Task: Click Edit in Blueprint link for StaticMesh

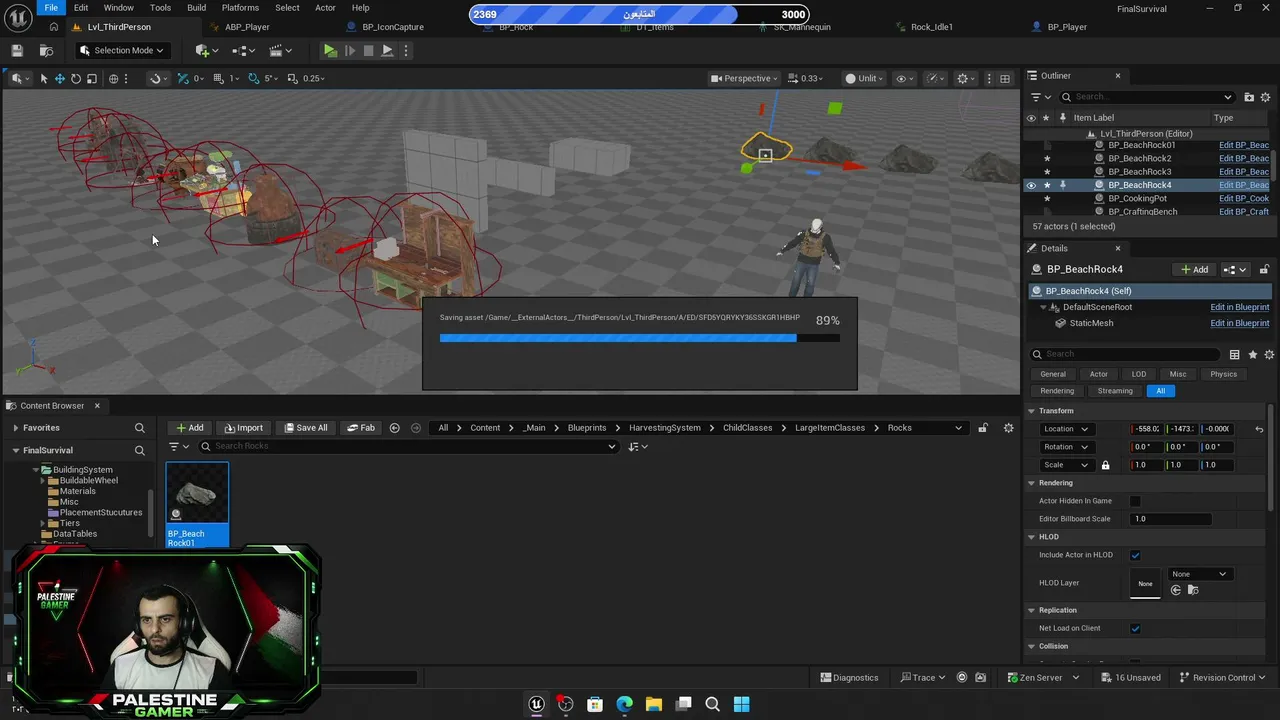Action: 1239,323
